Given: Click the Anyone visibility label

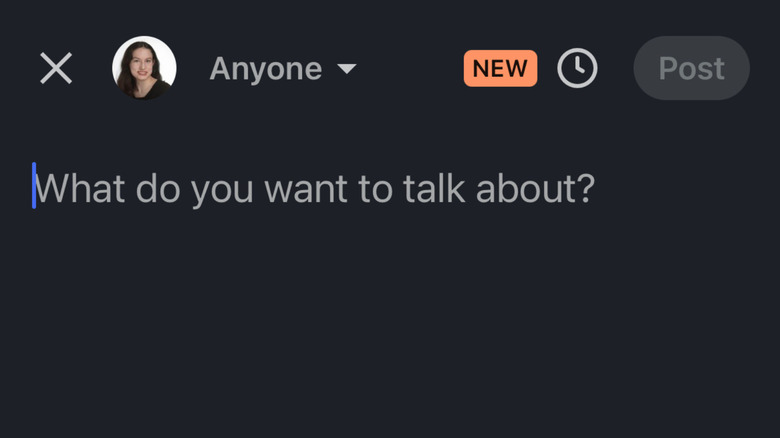Looking at the screenshot, I should click(x=265, y=69).
